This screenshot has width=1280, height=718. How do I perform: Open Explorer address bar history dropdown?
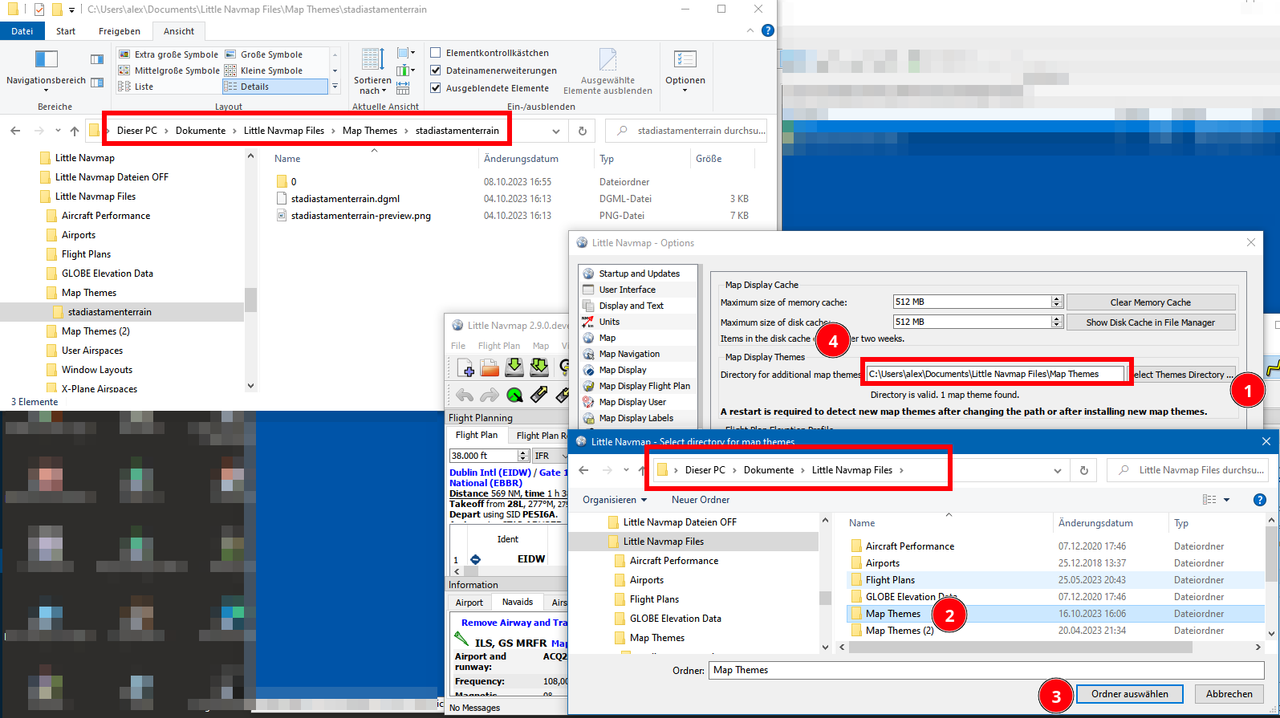tap(558, 131)
